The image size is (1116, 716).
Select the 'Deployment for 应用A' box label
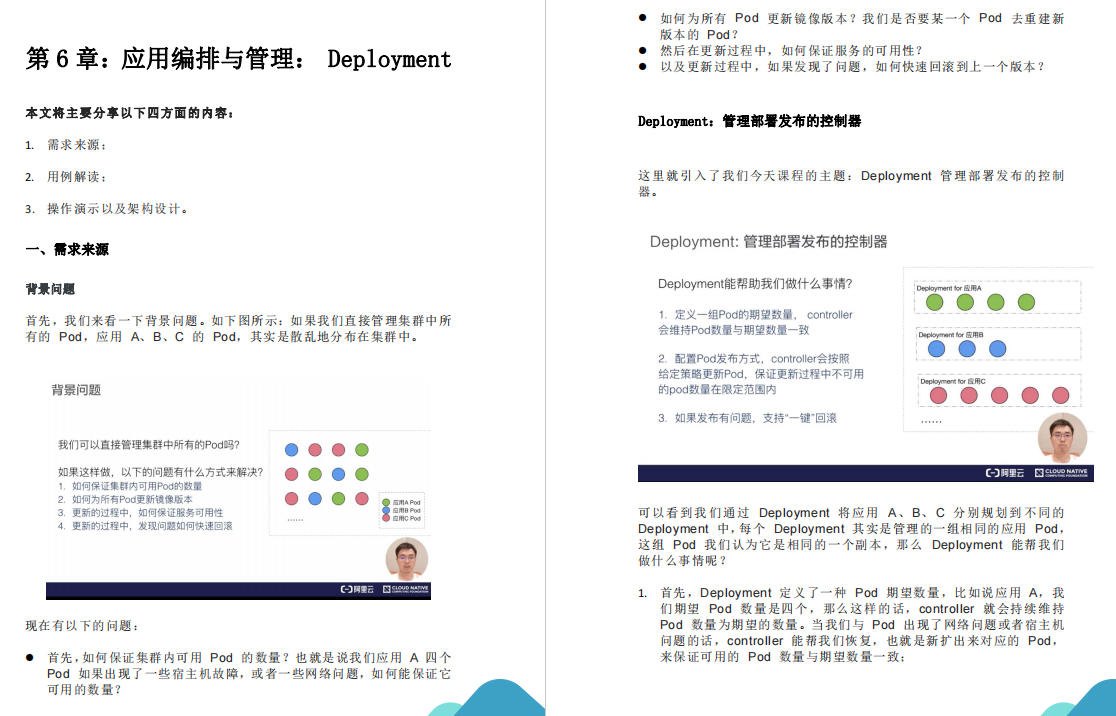(x=948, y=288)
